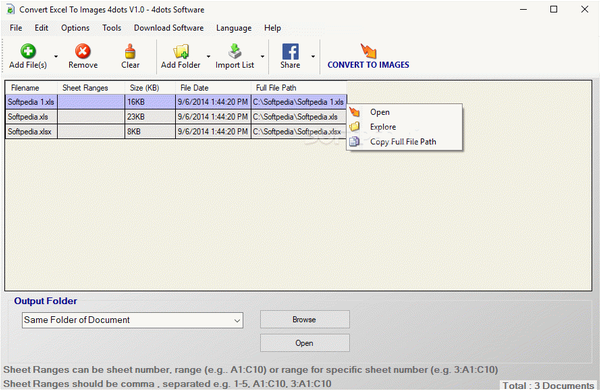The width and height of the screenshot is (600, 390).
Task: Click Sheet Ranges cell for Softpedia 1.xls
Action: click(91, 102)
